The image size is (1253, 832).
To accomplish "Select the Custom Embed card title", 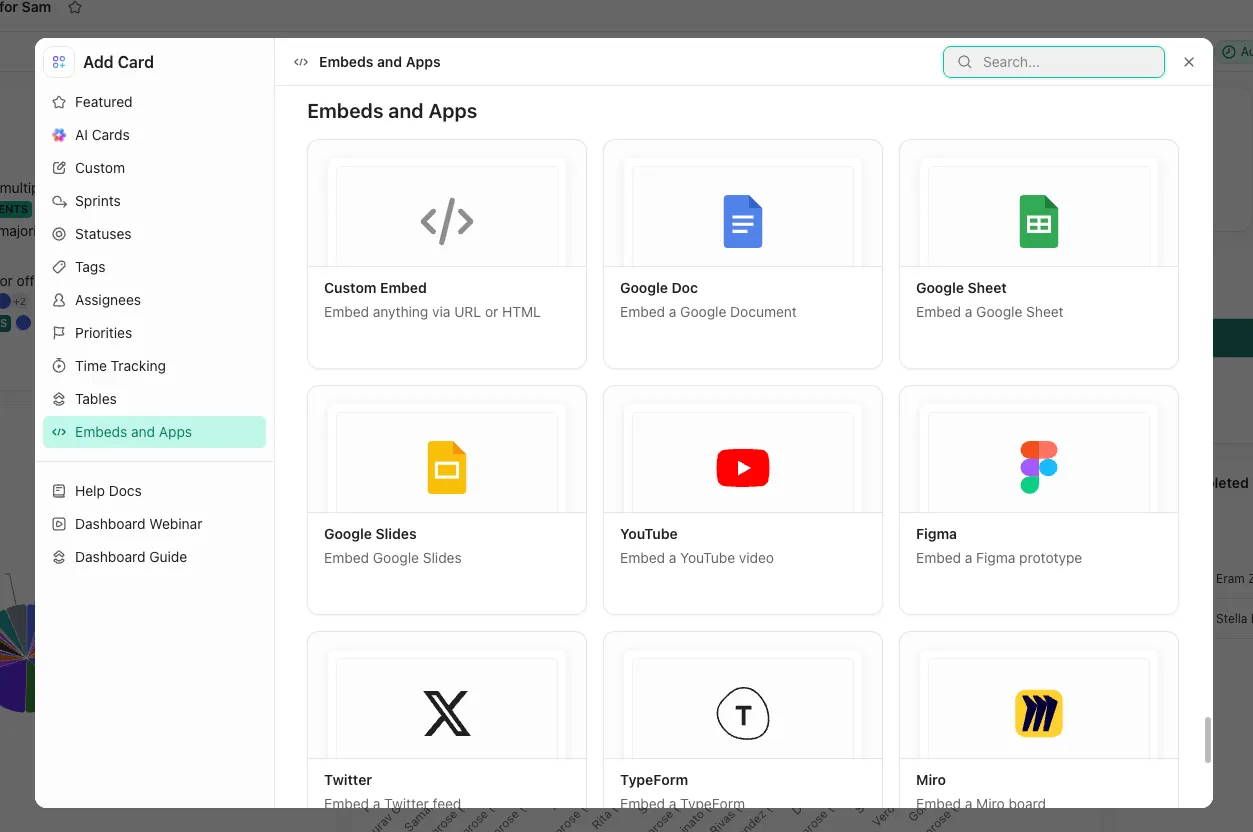I will pyautogui.click(x=375, y=288).
